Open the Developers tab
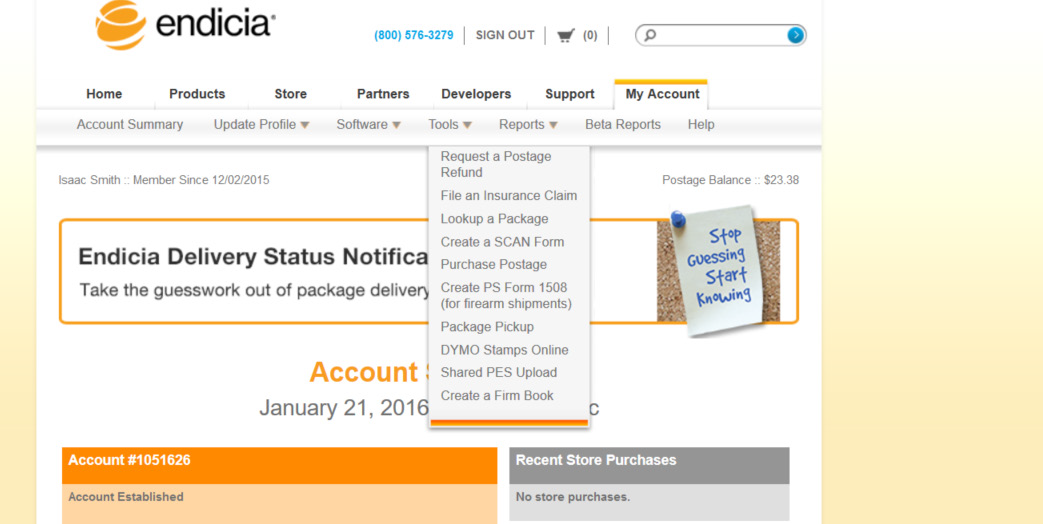This screenshot has width=1043, height=524. point(476,94)
